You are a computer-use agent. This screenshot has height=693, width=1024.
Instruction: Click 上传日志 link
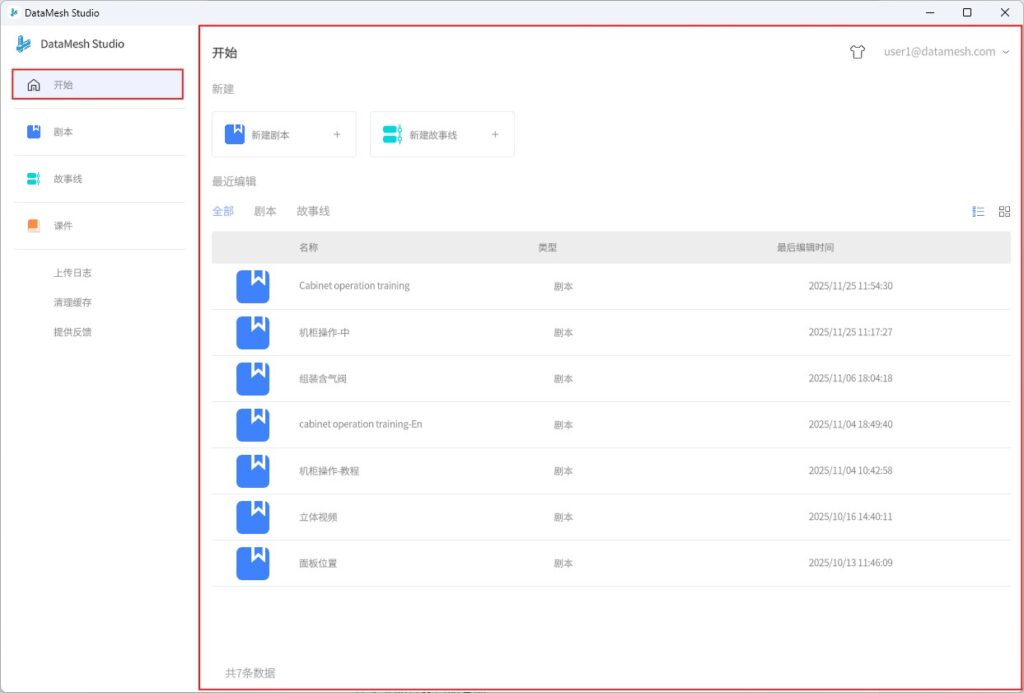(x=73, y=273)
